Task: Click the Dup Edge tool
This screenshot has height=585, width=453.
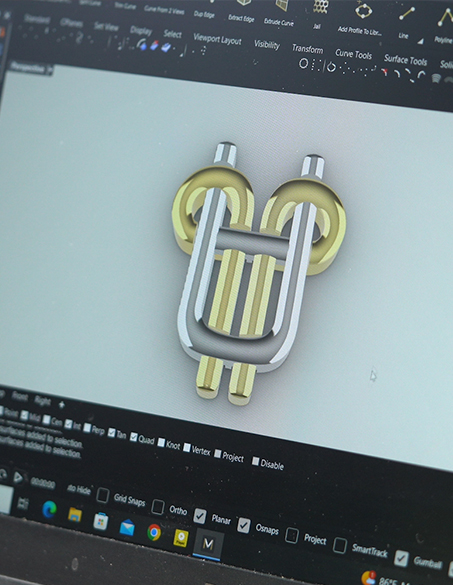Action: pos(204,14)
